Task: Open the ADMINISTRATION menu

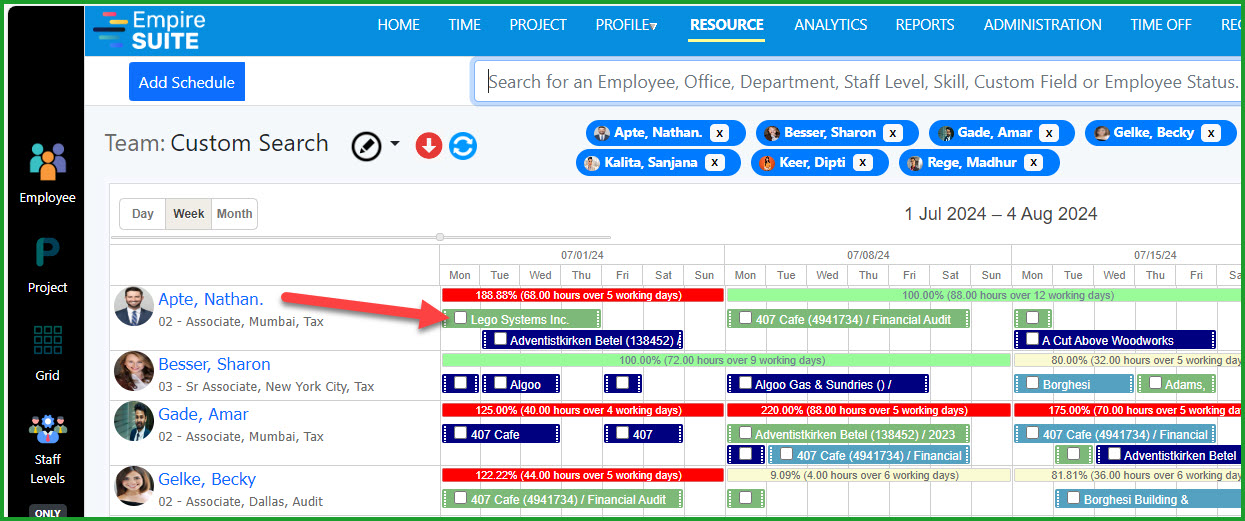Action: pyautogui.click(x=1043, y=25)
